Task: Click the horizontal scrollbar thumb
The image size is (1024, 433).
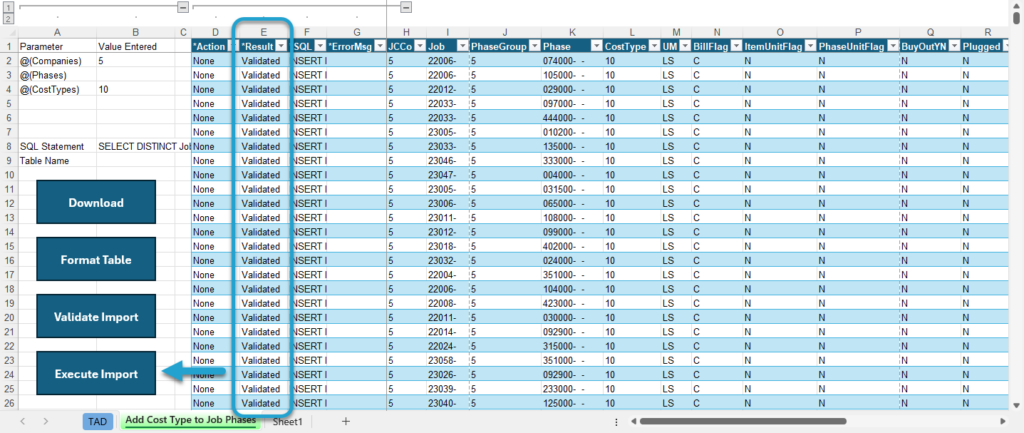Action: click(743, 421)
